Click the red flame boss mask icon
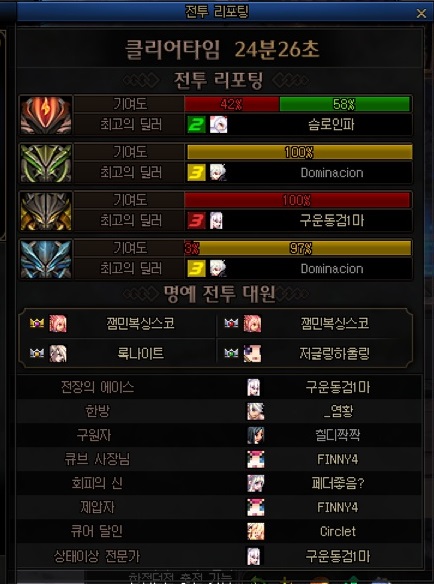The height and width of the screenshot is (584, 434). 46,115
